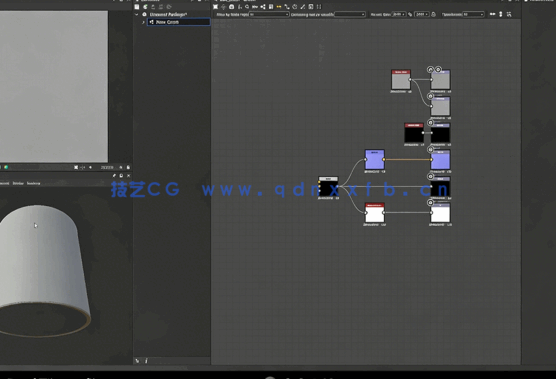Click the float-panel icon on 3D view
Screen dimensions: 556x379
point(121,175)
